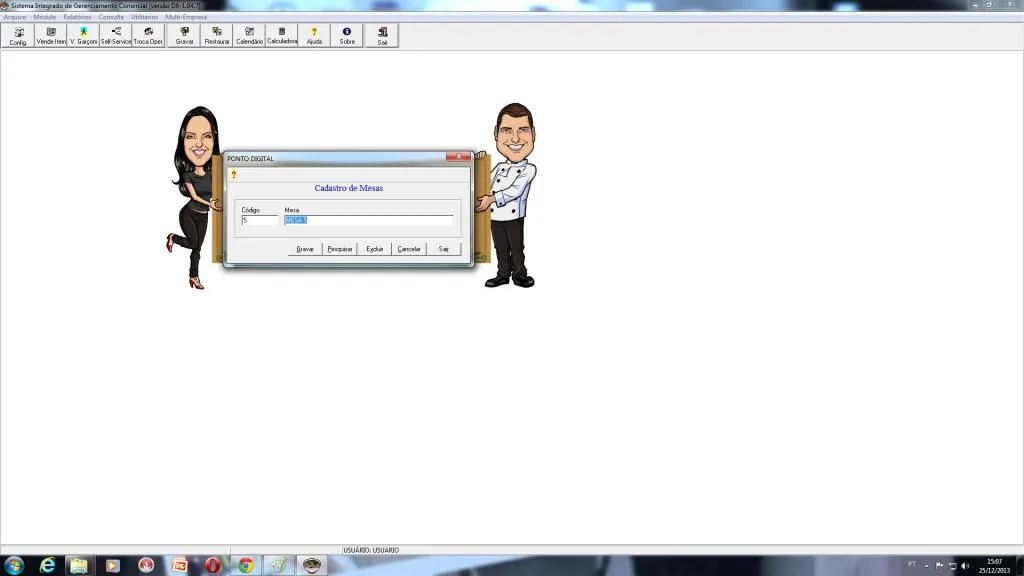Click the Cadastro de Mesas heading
Screen dimensions: 1024x576
coord(349,188)
